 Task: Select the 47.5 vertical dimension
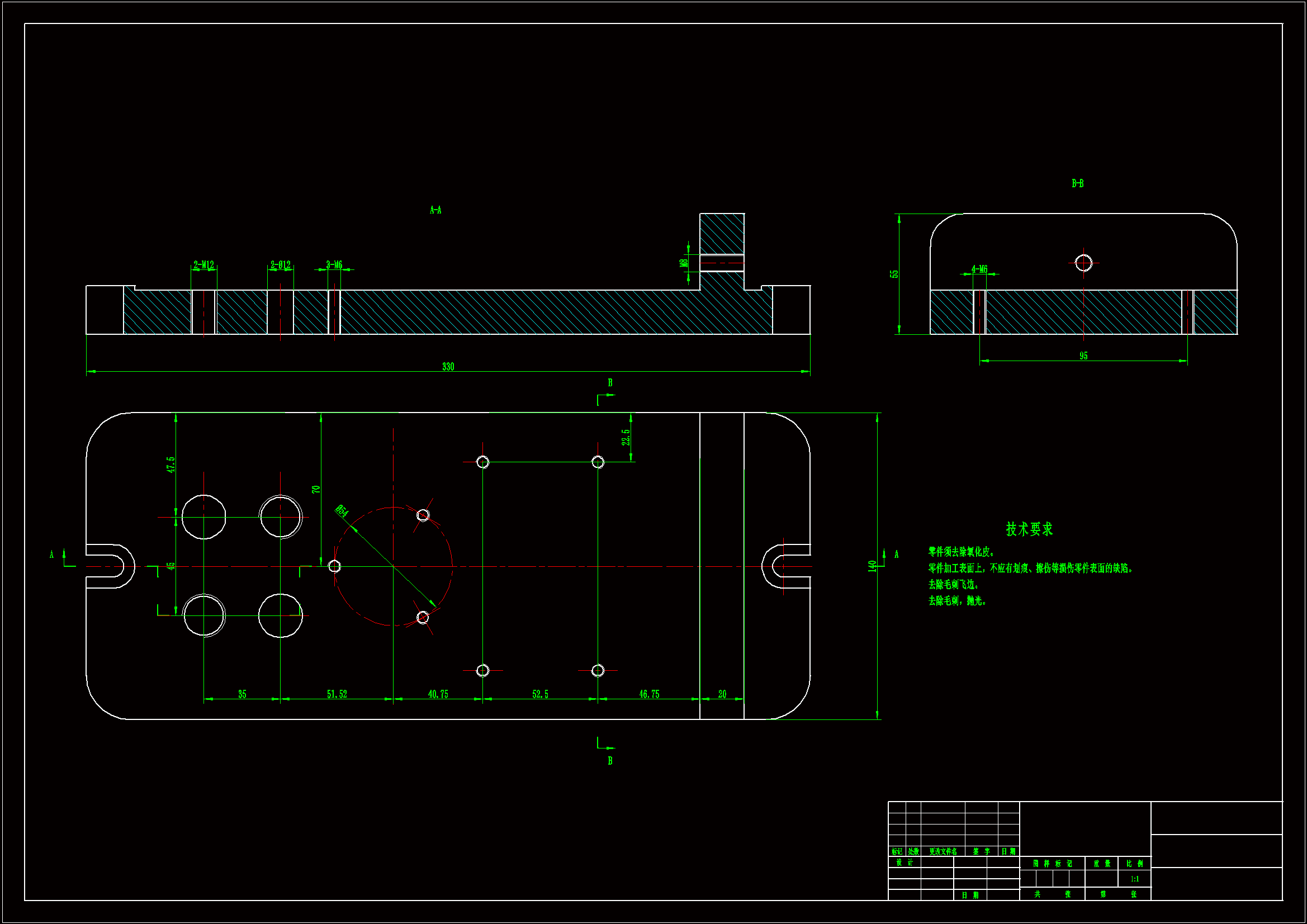171,465
